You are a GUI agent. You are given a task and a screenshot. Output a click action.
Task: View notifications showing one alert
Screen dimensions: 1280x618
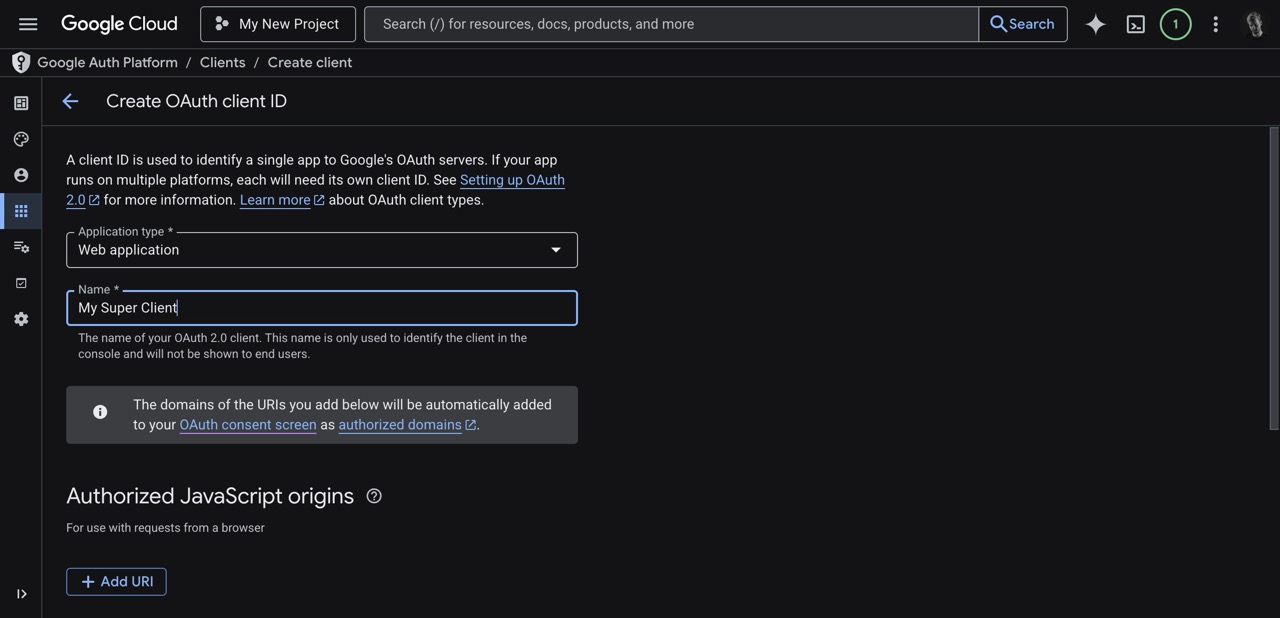click(x=1174, y=22)
